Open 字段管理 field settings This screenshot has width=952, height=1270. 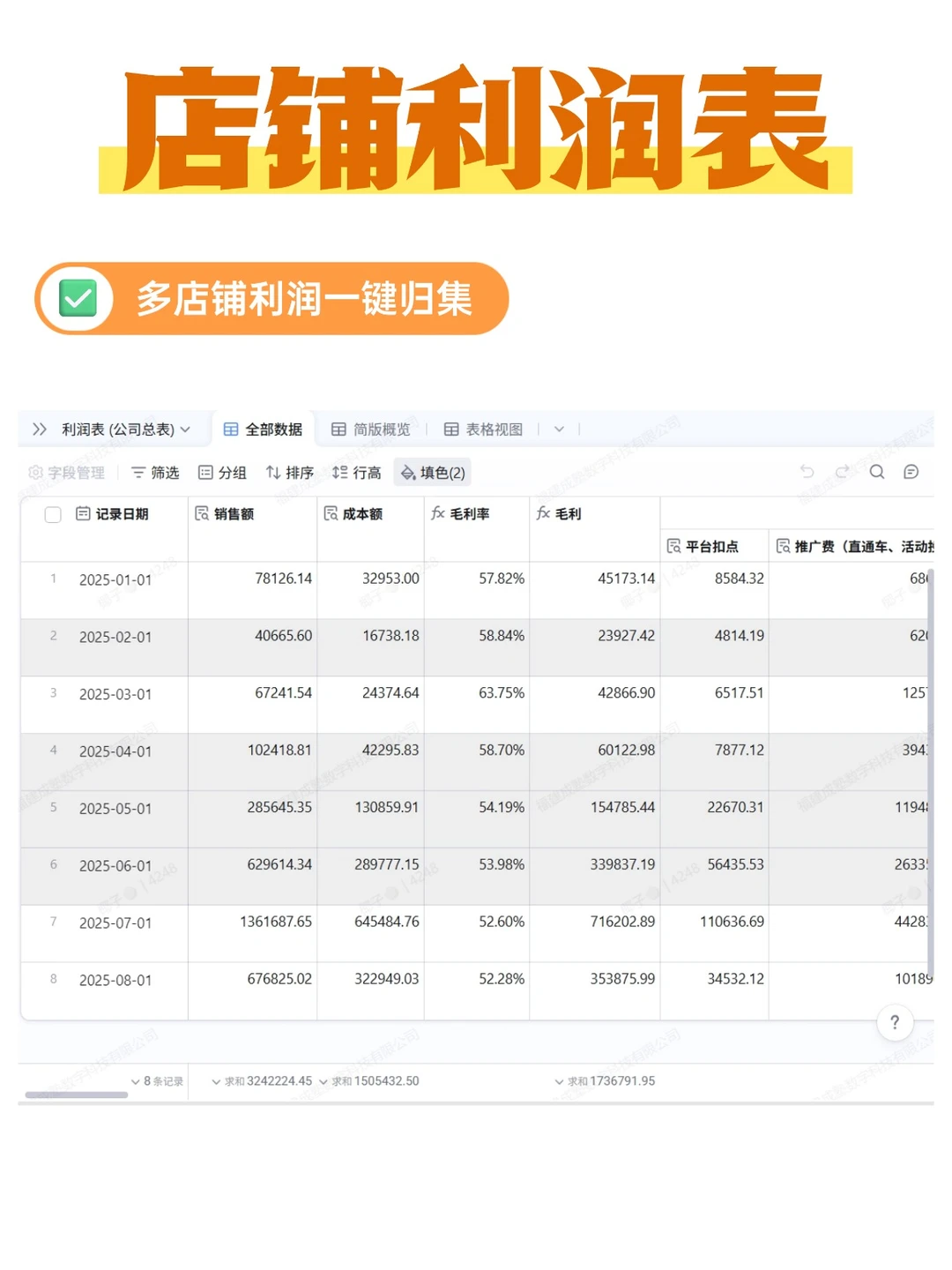point(67,473)
